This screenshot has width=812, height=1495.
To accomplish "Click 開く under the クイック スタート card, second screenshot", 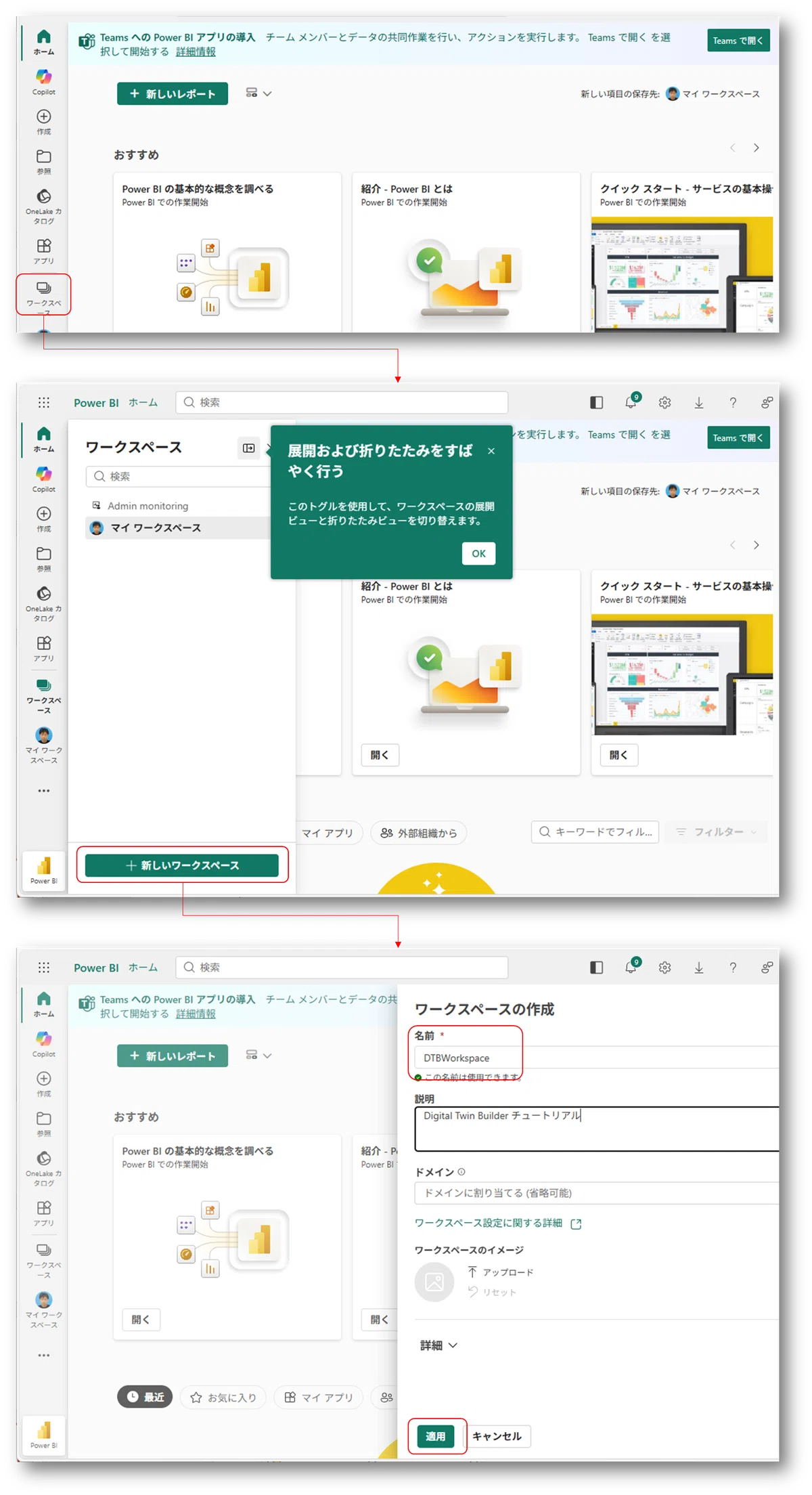I will click(618, 755).
